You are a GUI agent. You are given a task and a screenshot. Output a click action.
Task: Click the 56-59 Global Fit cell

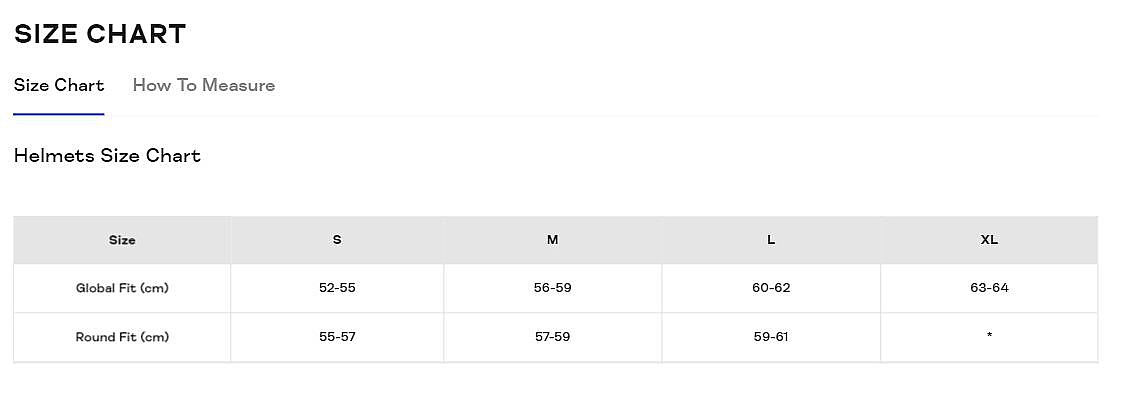click(x=553, y=288)
